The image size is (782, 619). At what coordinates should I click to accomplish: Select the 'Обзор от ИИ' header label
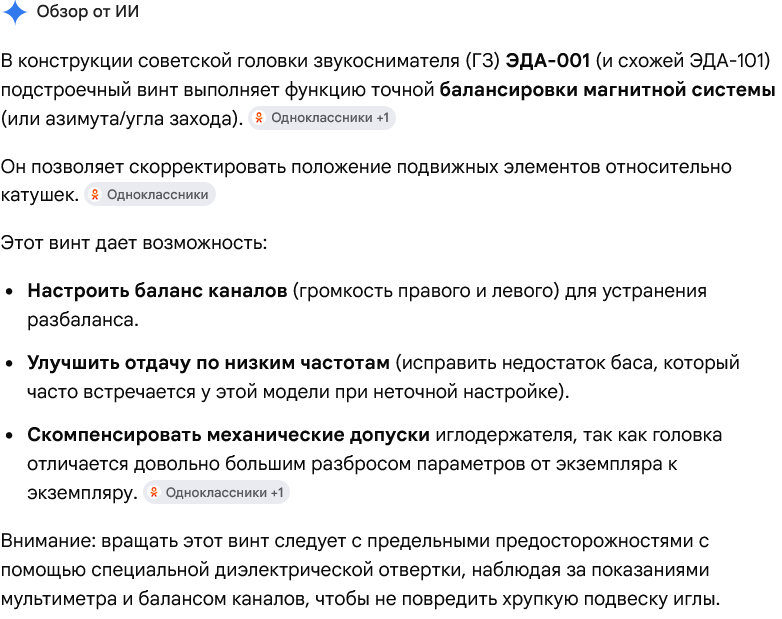coord(88,11)
